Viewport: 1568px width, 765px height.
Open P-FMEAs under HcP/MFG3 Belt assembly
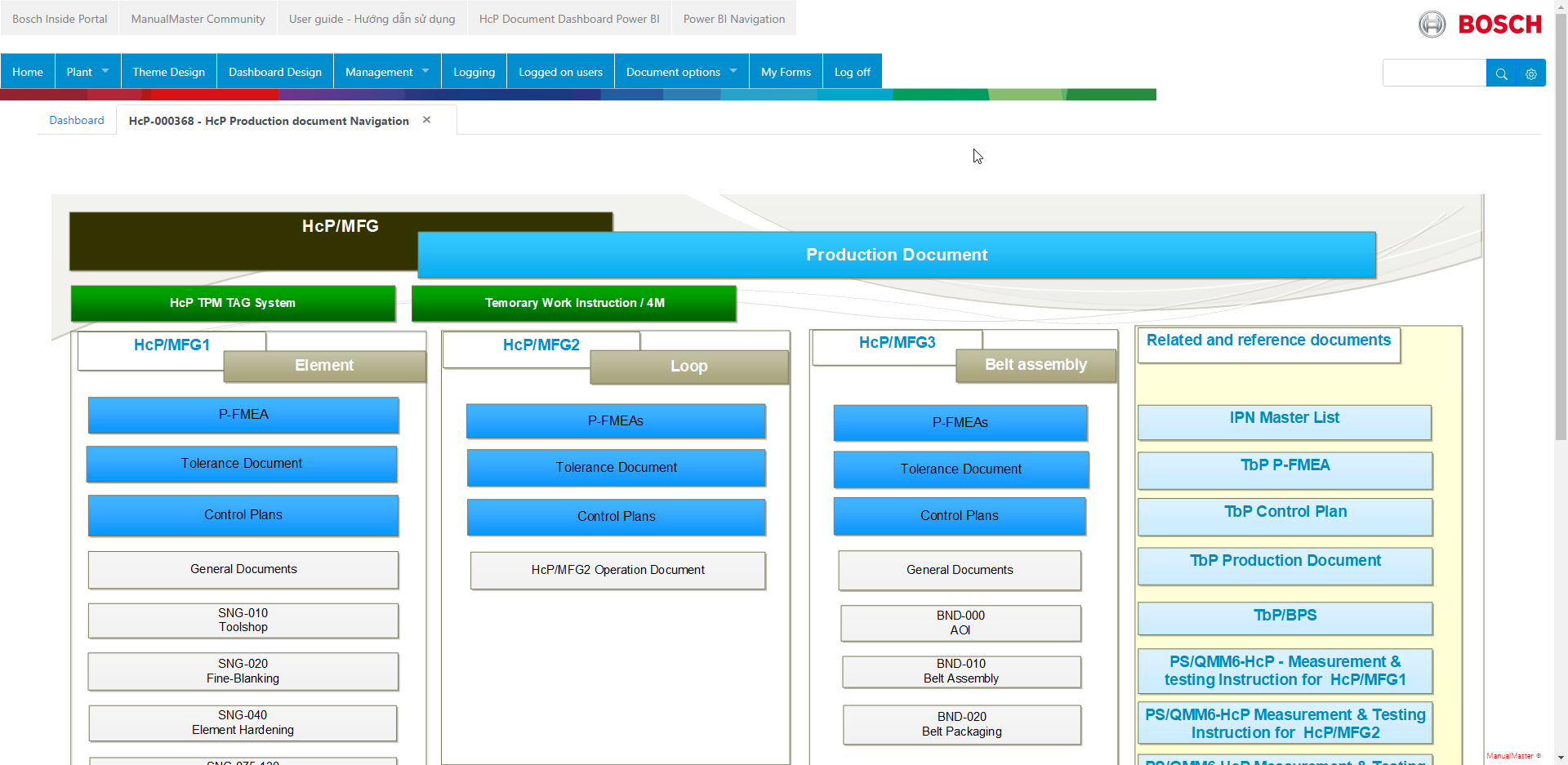[x=960, y=423]
